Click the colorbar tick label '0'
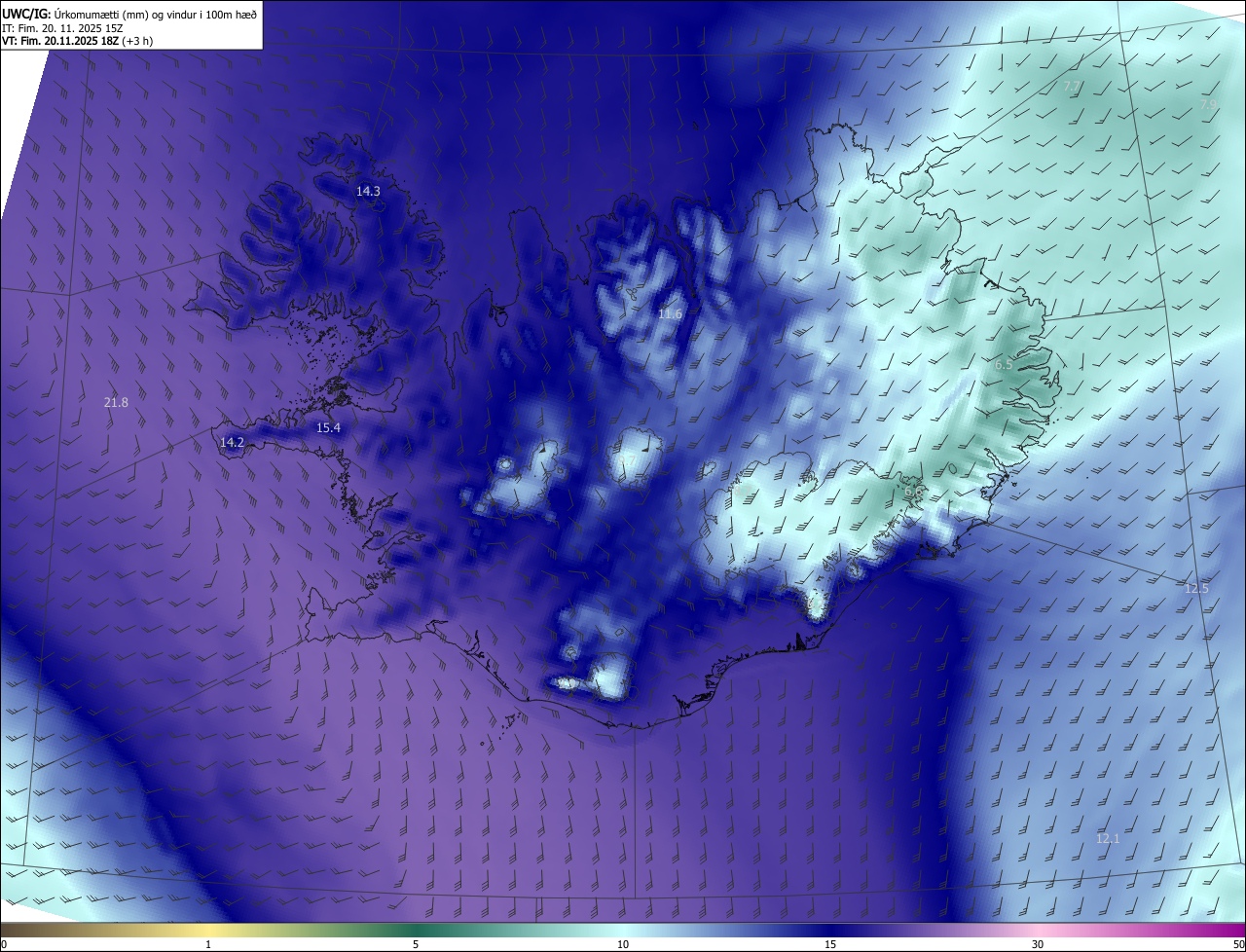The image size is (1246, 952). tap(4, 944)
